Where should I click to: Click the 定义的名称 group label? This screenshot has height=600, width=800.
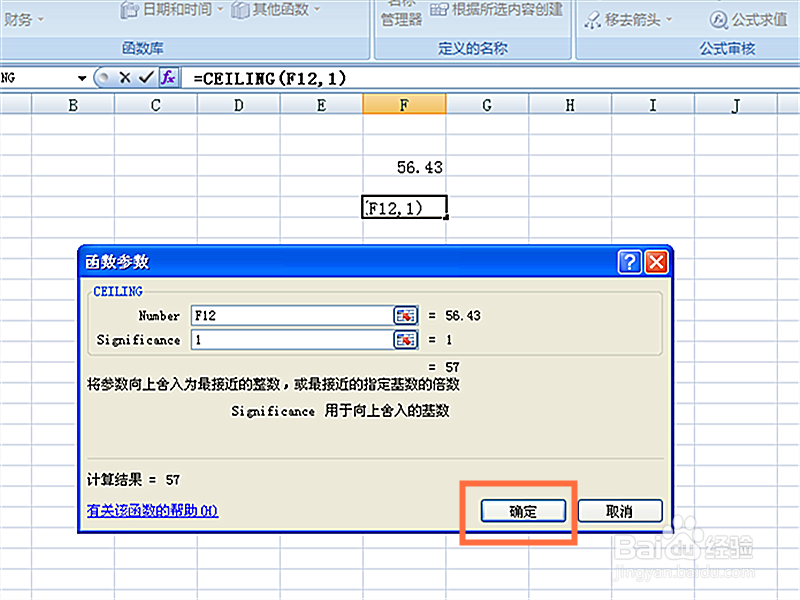coord(472,48)
